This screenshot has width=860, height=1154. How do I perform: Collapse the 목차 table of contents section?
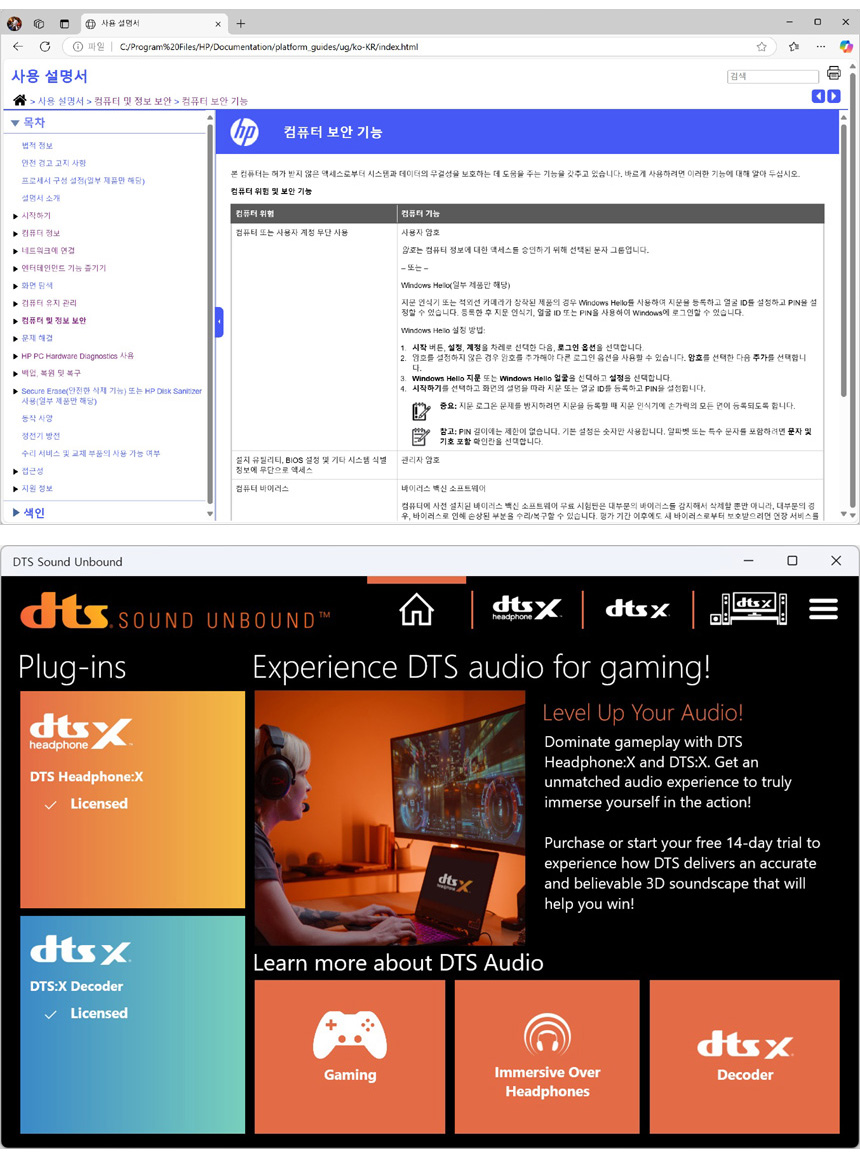tap(15, 123)
